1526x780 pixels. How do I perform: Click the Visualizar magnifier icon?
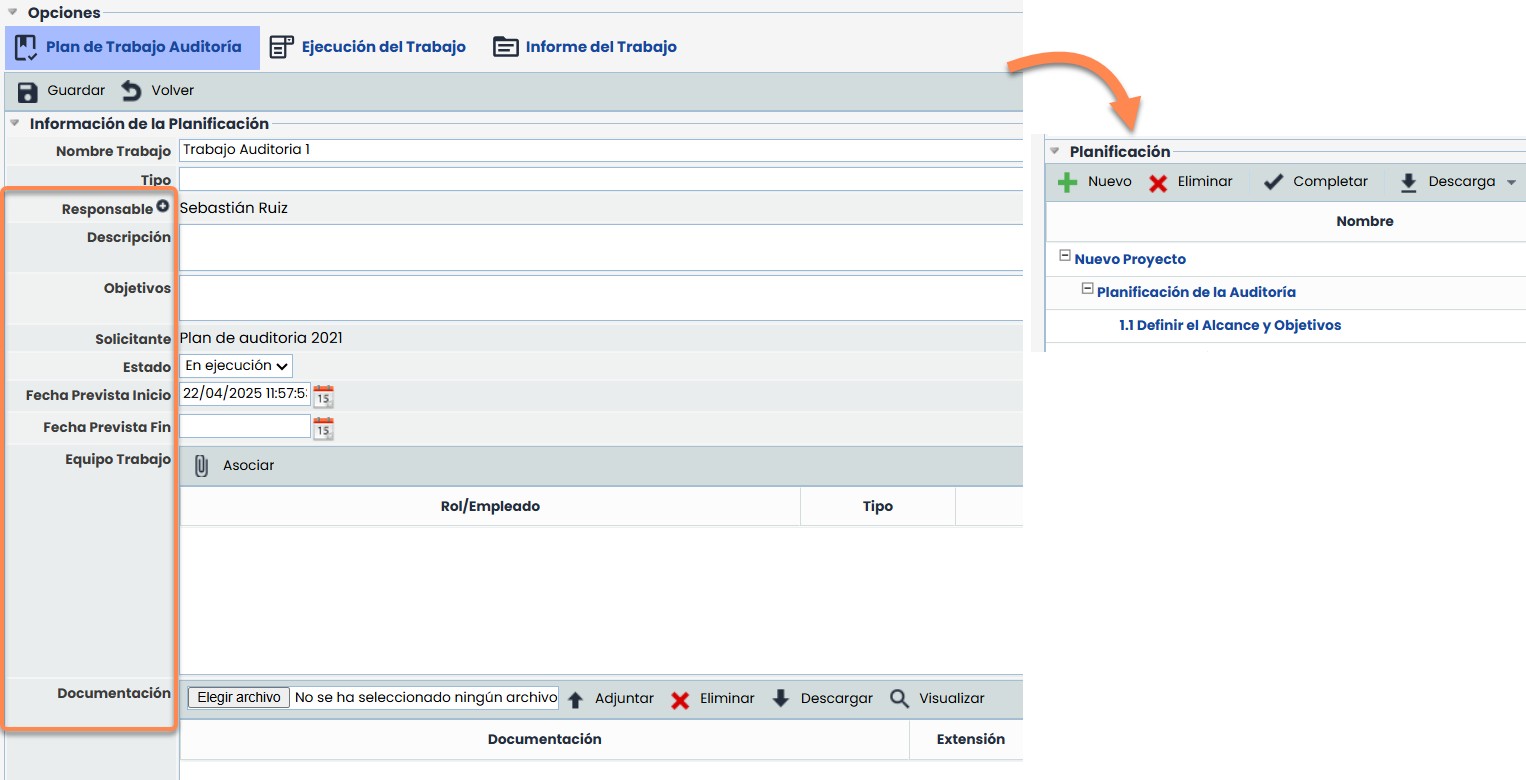click(x=900, y=698)
